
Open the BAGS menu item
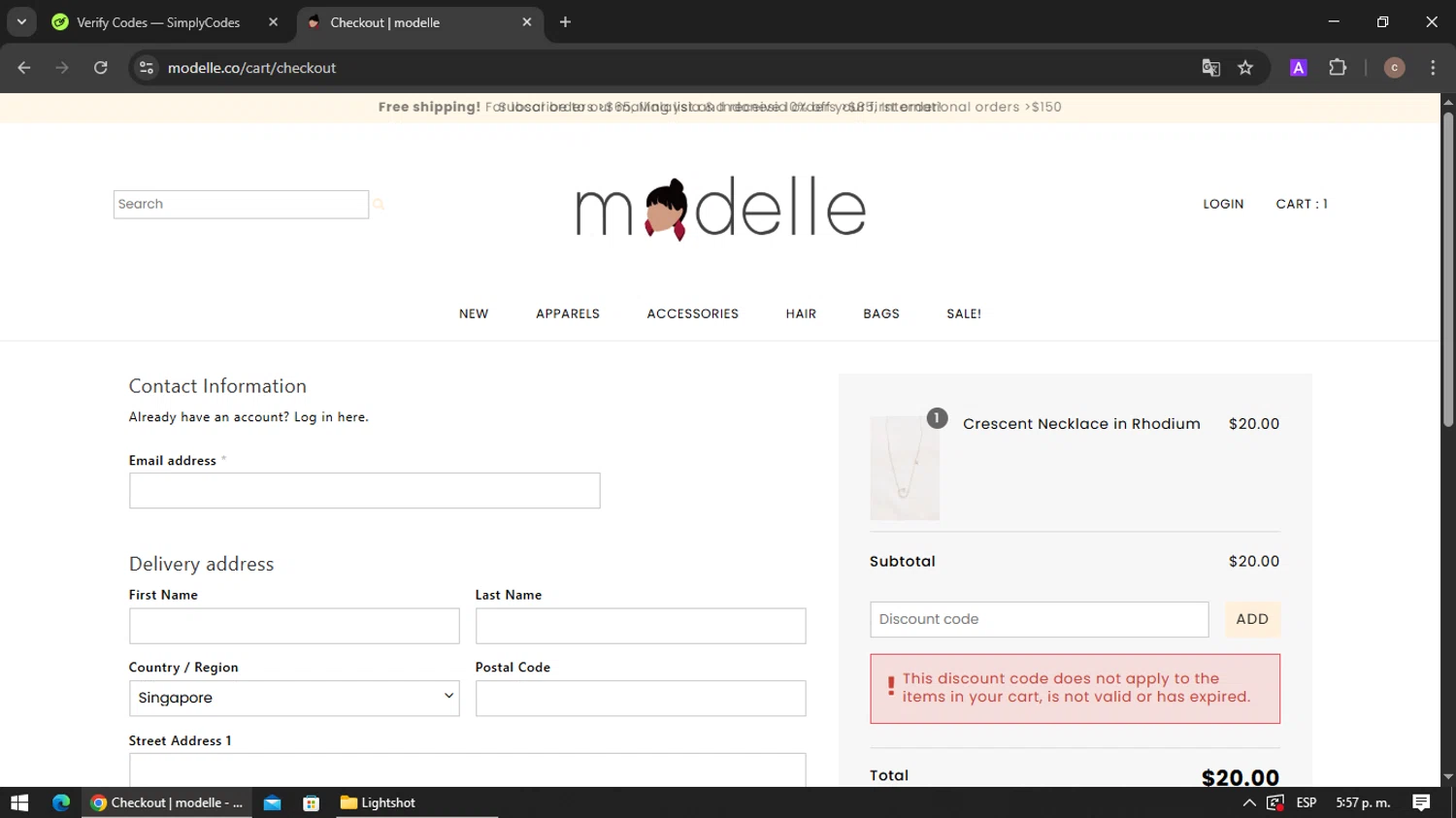pyautogui.click(x=881, y=313)
